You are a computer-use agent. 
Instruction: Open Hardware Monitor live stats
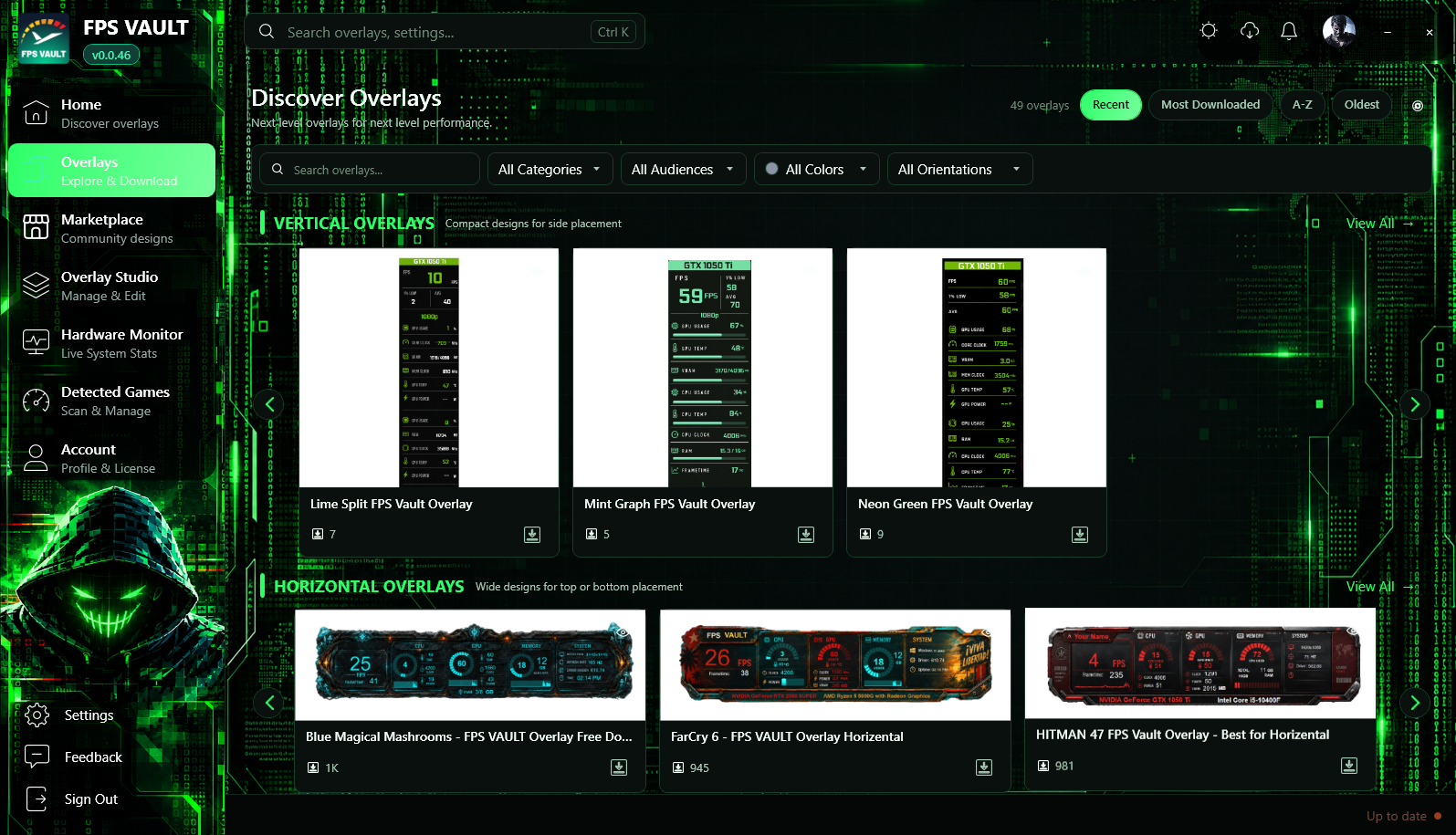[111, 343]
